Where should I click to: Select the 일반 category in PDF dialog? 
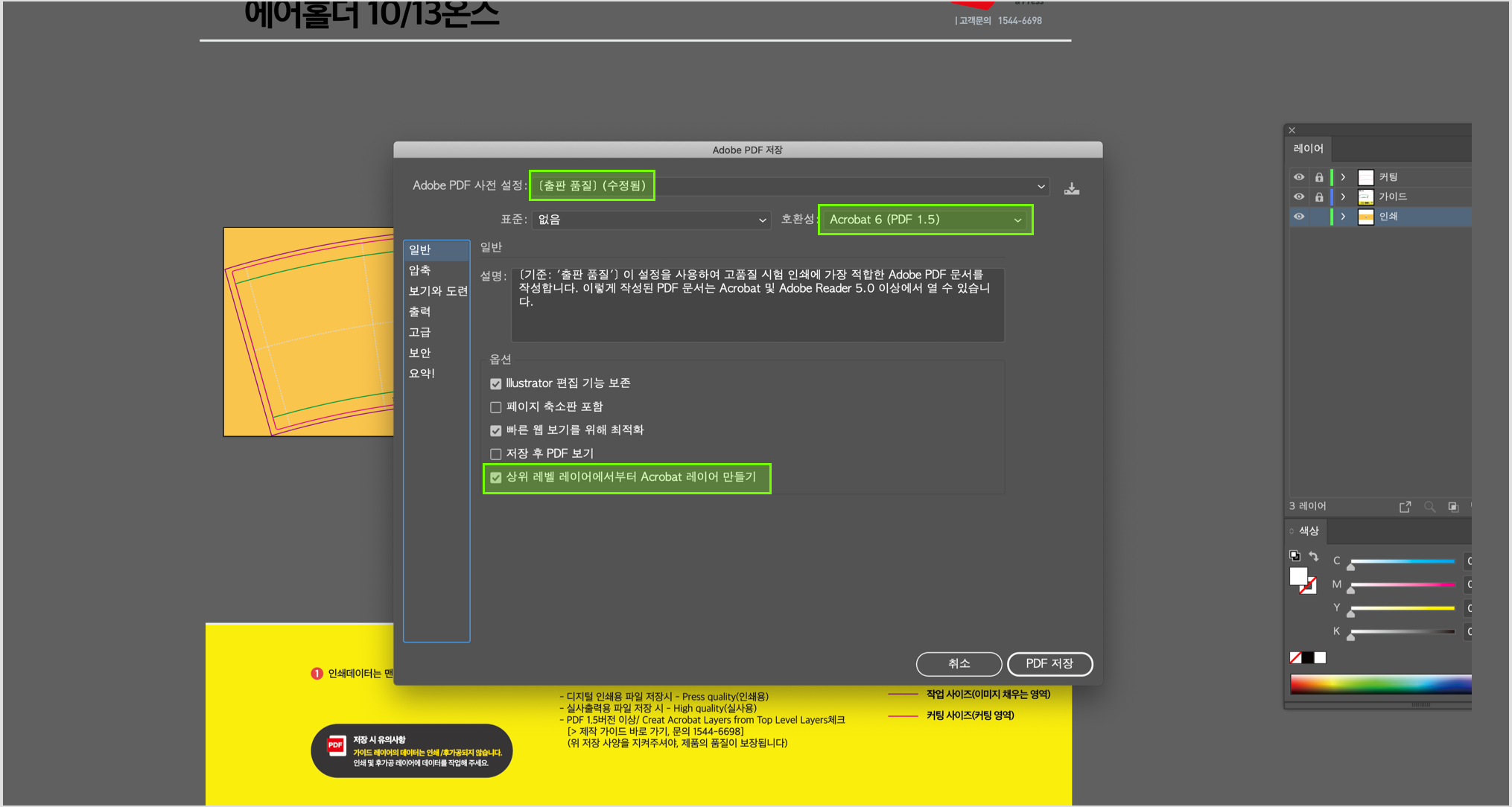click(x=436, y=250)
